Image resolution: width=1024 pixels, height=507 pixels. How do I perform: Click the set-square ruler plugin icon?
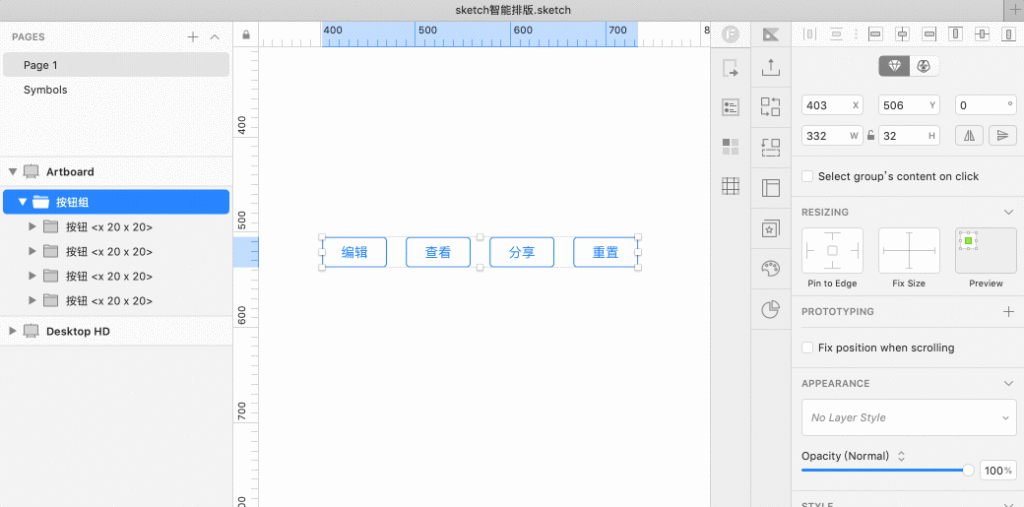(771, 35)
